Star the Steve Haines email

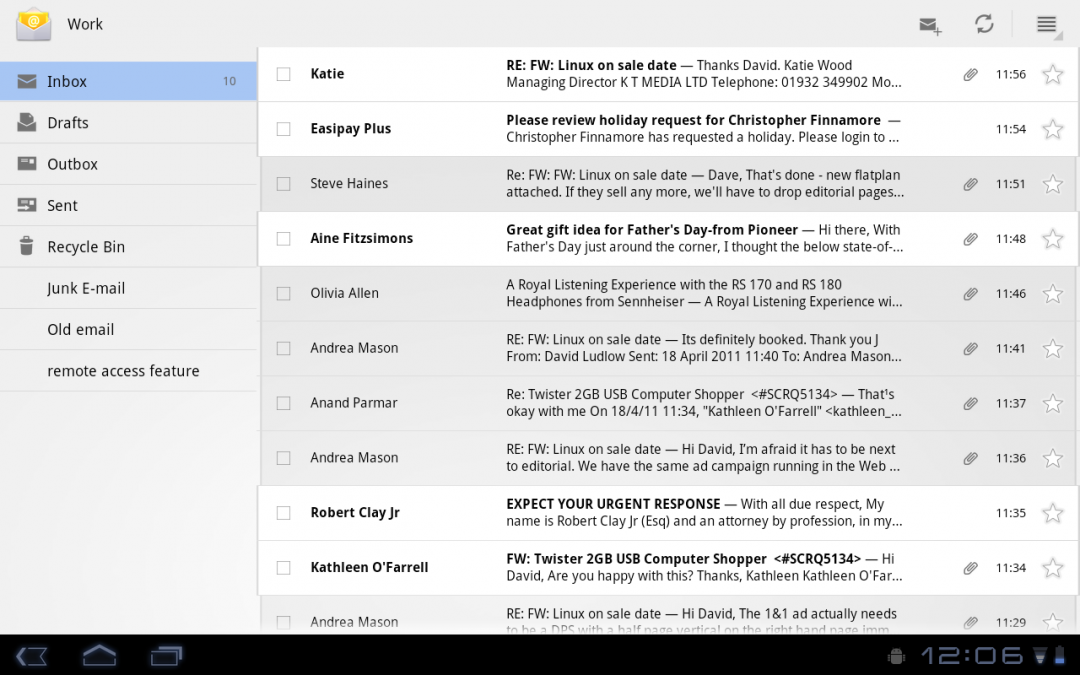(x=1052, y=184)
